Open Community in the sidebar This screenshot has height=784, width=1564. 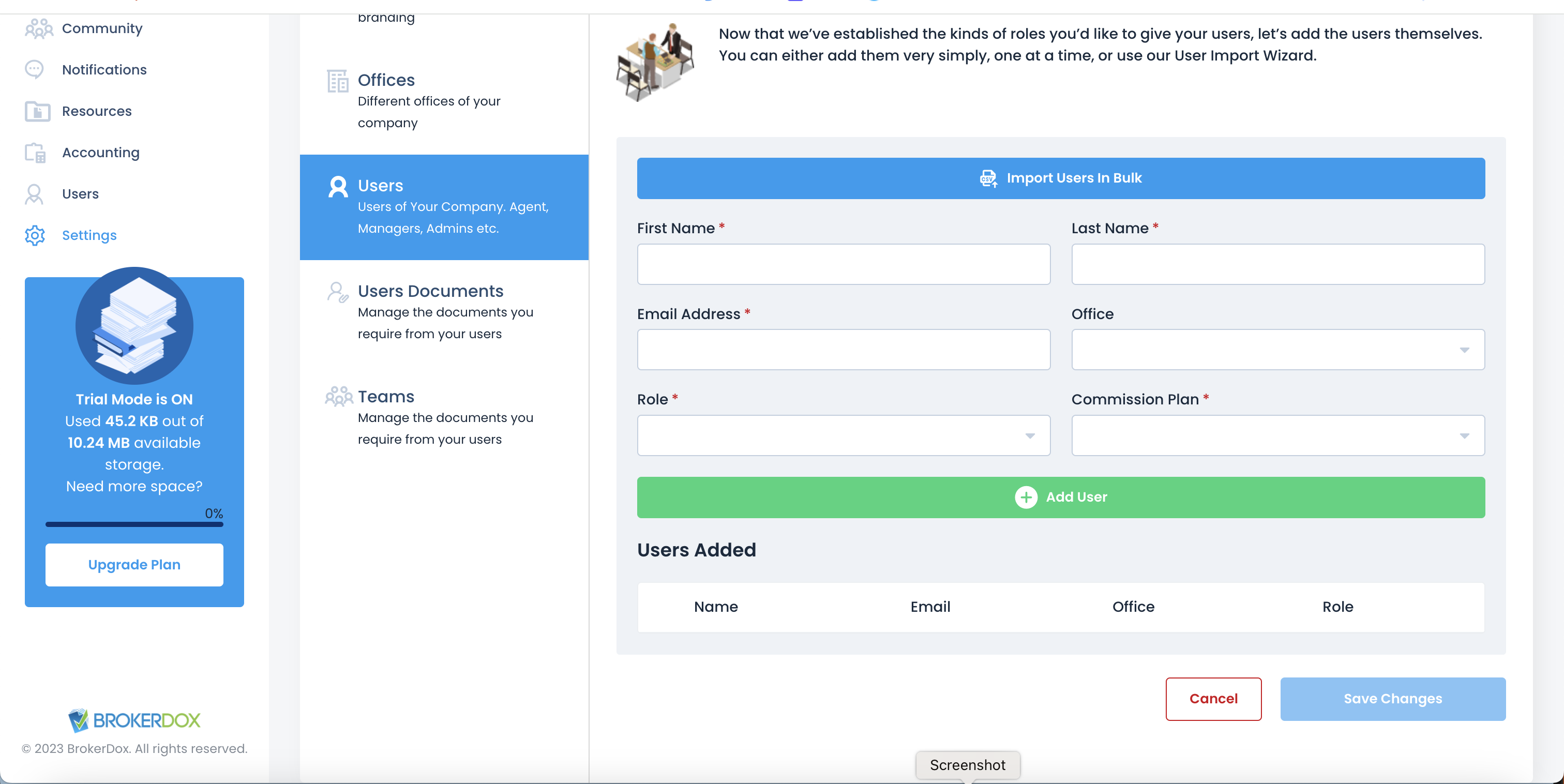[102, 28]
